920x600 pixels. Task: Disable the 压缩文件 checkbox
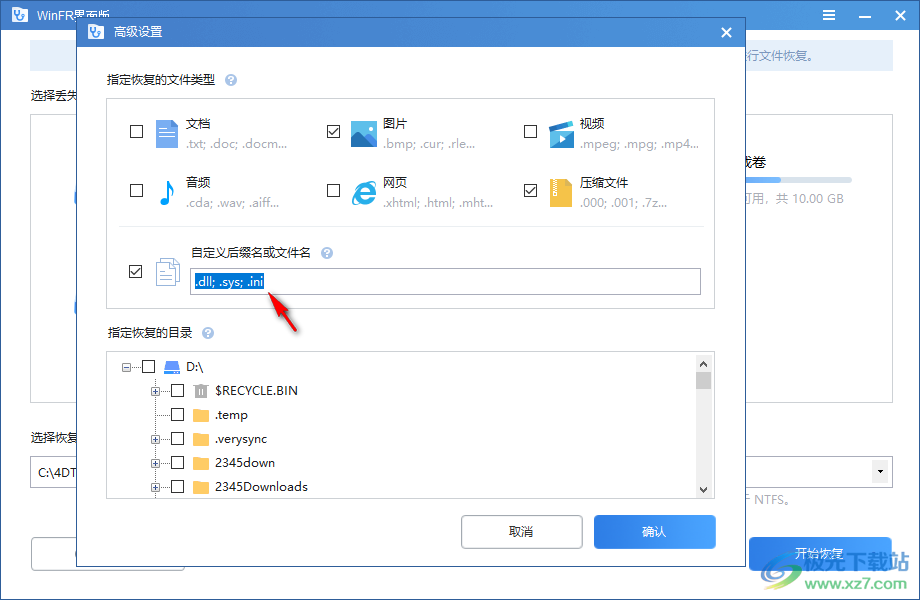click(531, 191)
